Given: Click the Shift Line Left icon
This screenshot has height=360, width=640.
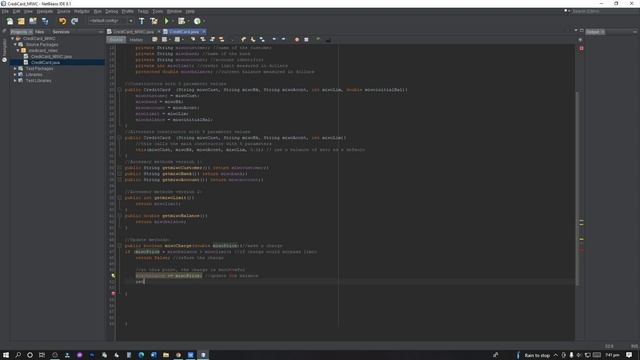Looking at the screenshot, I should point(274,40).
